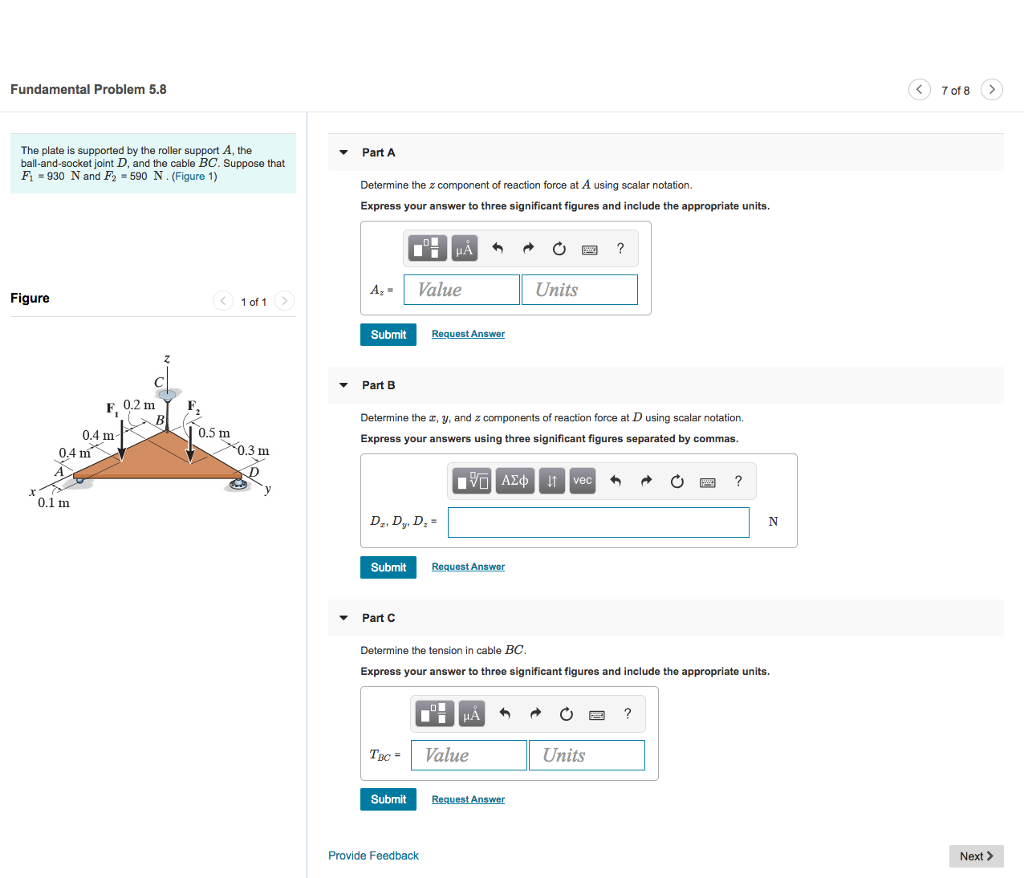Viewport: 1024px width, 878px height.
Task: Click the plate figure diagram
Action: (x=152, y=432)
